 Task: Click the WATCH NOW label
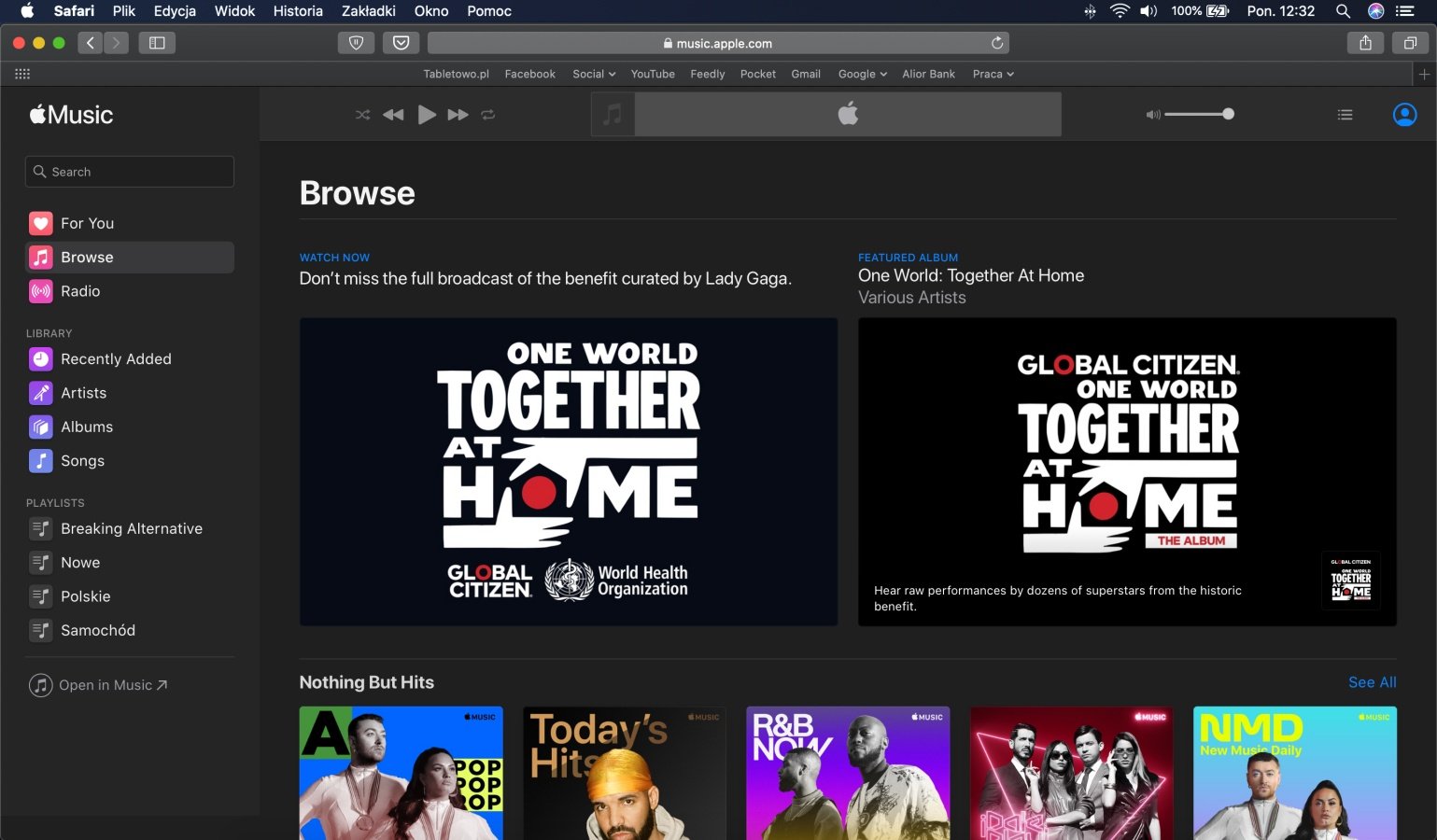(x=334, y=258)
